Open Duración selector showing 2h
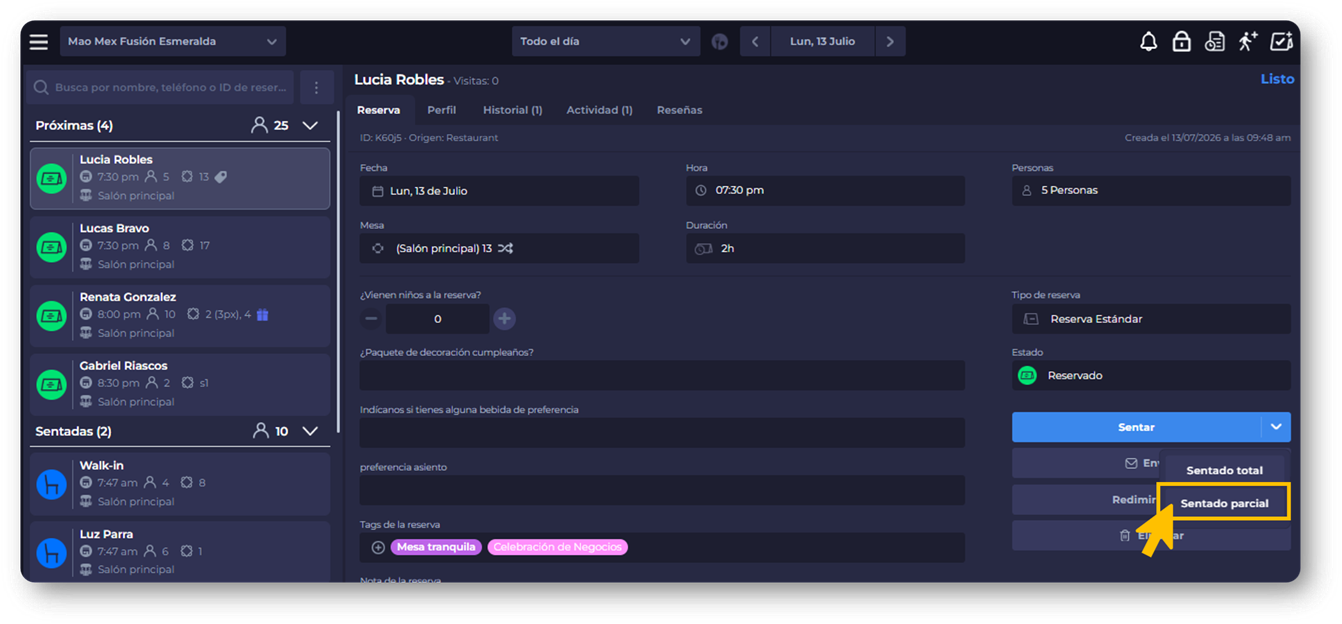1342x624 pixels. click(825, 248)
